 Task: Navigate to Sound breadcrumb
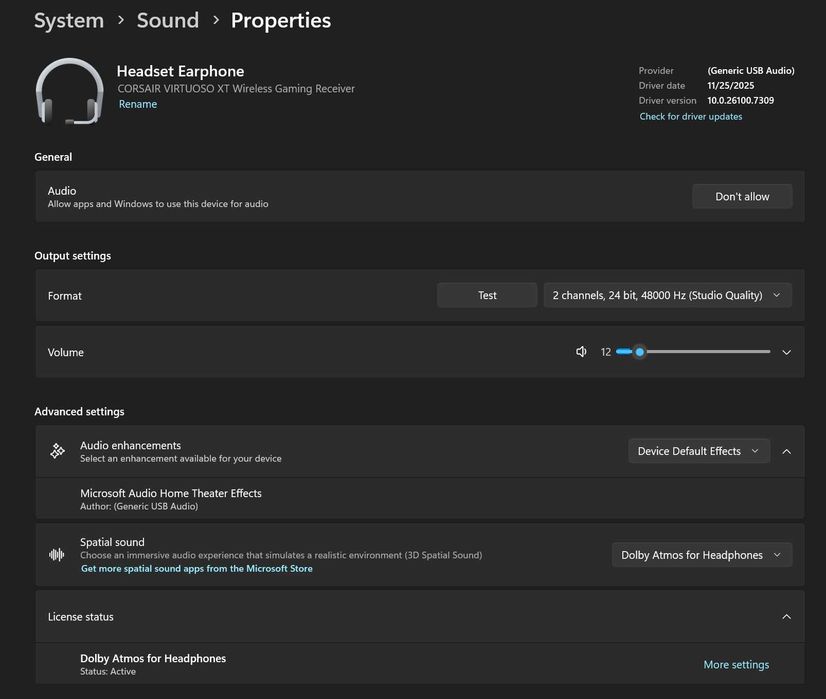click(x=167, y=20)
